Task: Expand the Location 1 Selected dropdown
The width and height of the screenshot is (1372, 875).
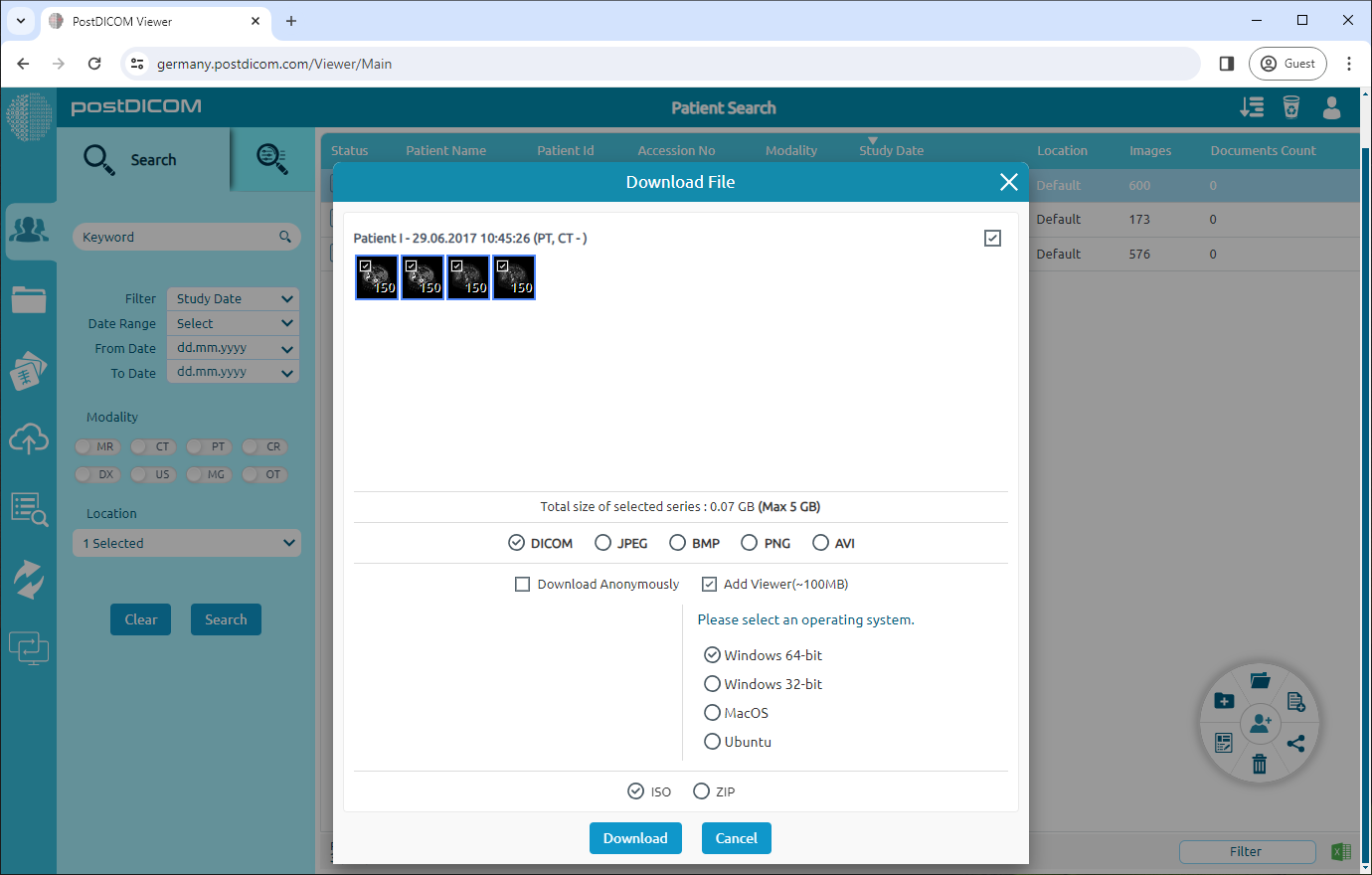Action: (x=187, y=544)
